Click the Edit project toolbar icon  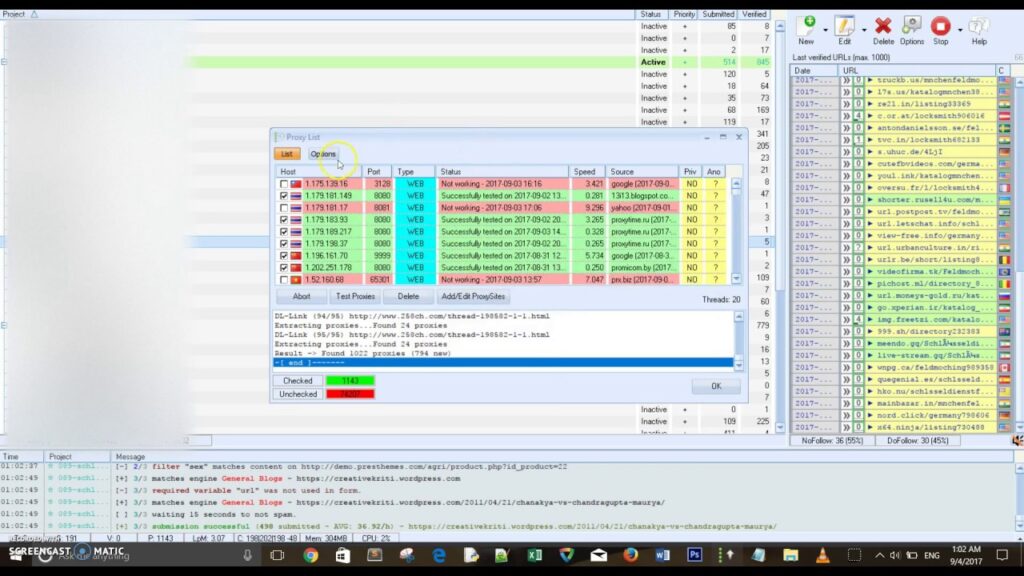[844, 30]
